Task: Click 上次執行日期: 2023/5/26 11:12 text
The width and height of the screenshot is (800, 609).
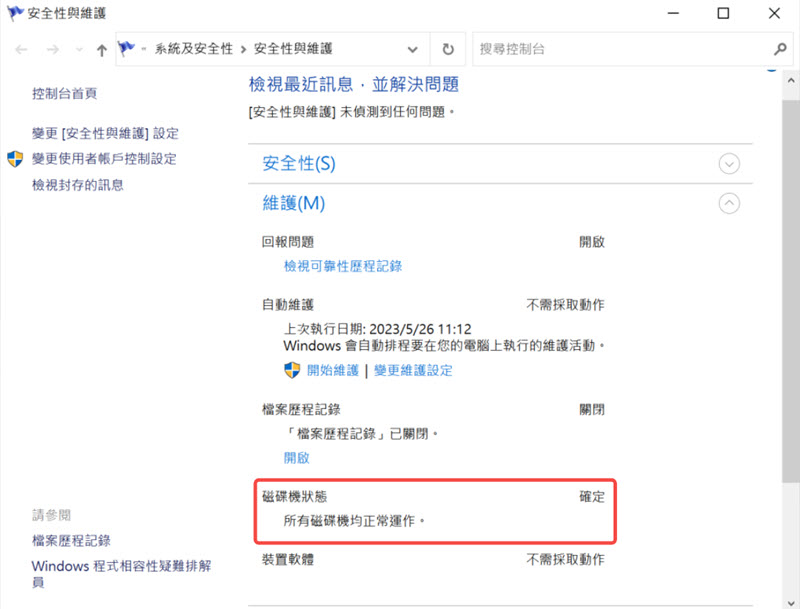Action: click(378, 329)
